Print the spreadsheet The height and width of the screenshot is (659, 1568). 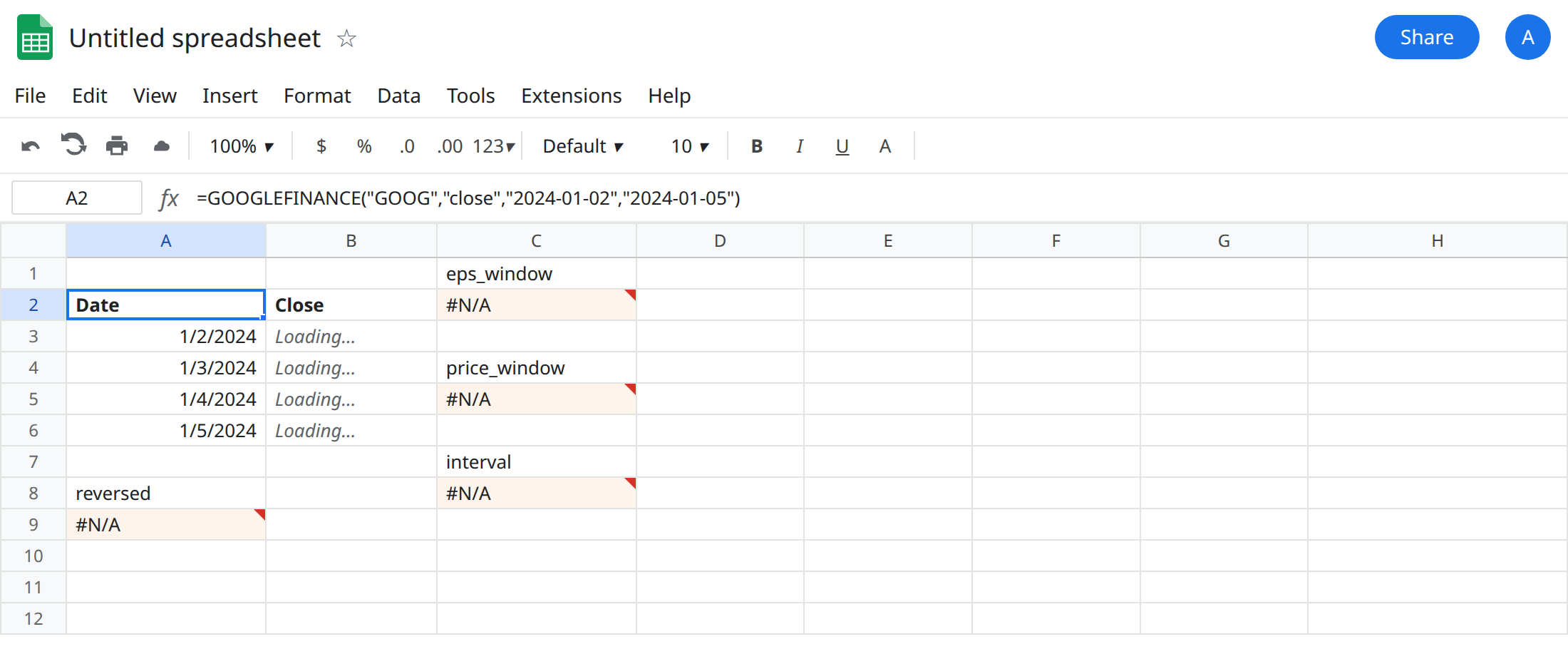[x=117, y=146]
